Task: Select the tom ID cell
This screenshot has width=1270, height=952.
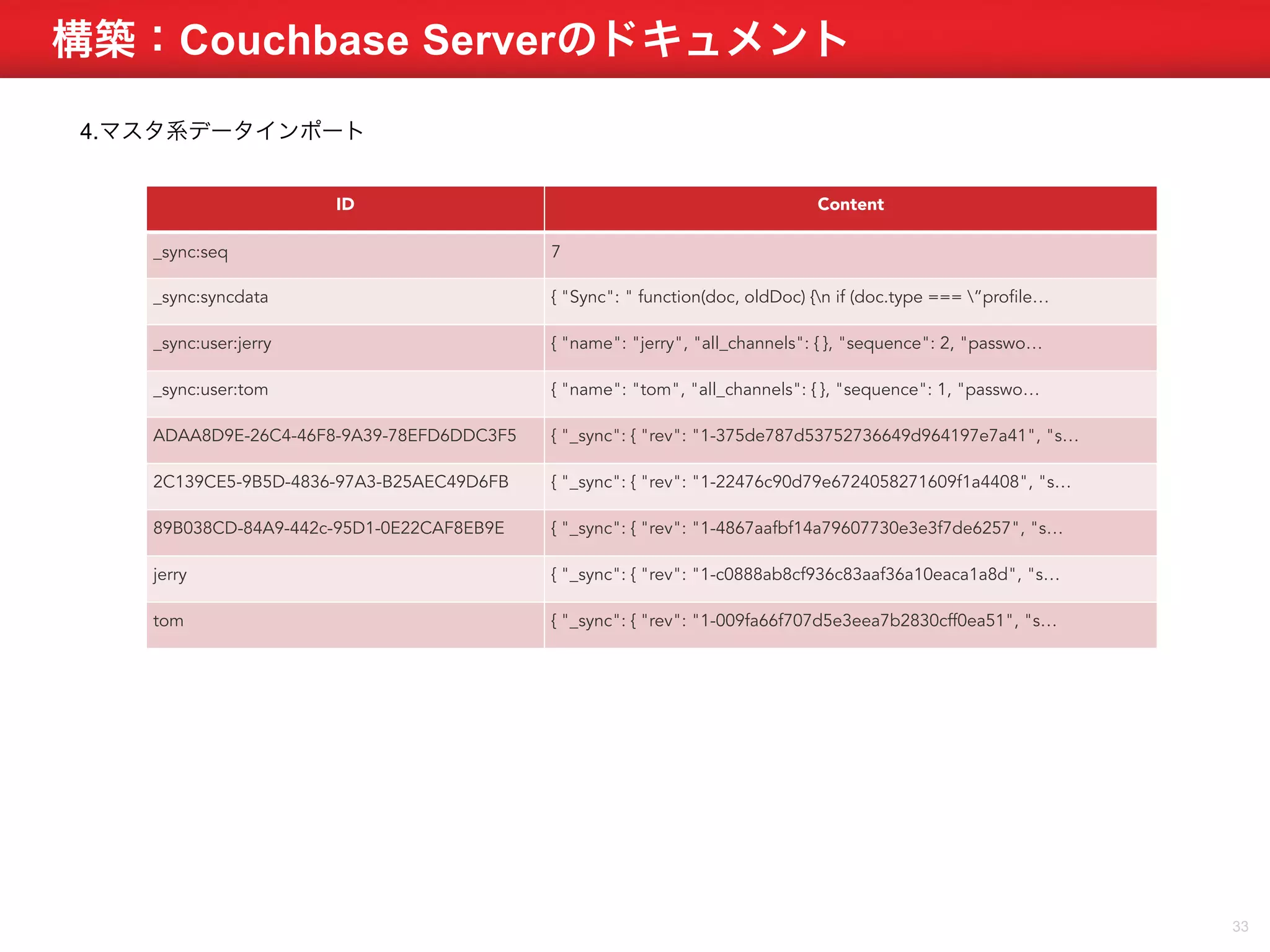Action: pos(345,625)
